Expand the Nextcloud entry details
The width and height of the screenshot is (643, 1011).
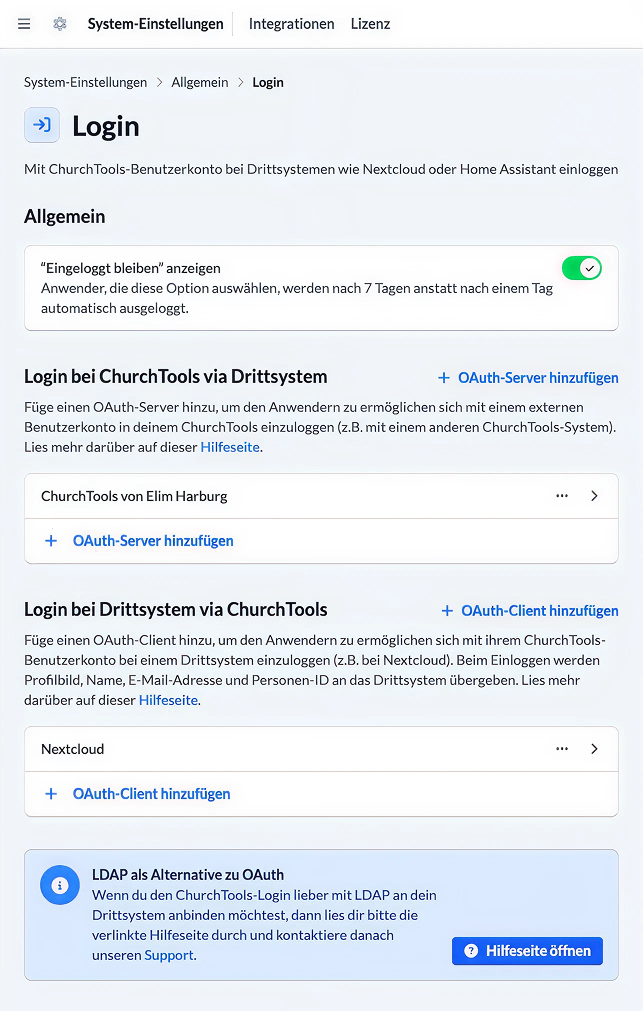pyautogui.click(x=594, y=748)
